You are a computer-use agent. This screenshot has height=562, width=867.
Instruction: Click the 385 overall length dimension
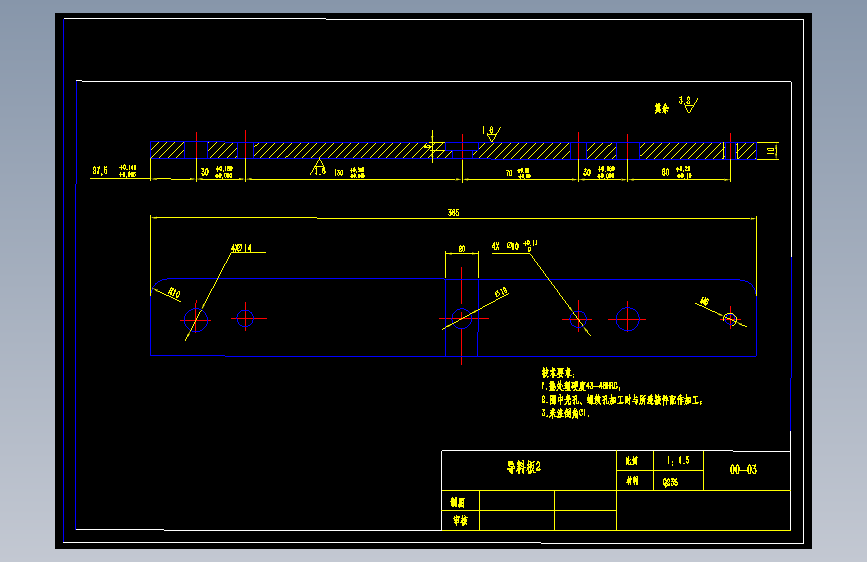click(453, 212)
